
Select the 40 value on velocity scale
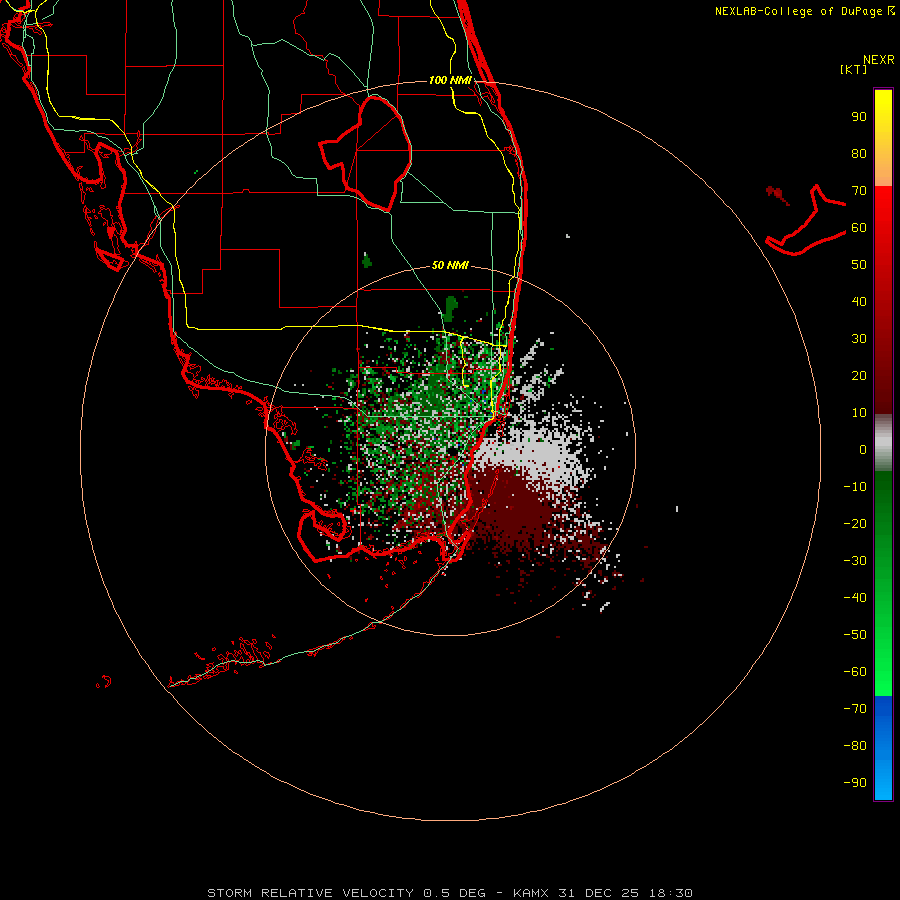tap(859, 301)
